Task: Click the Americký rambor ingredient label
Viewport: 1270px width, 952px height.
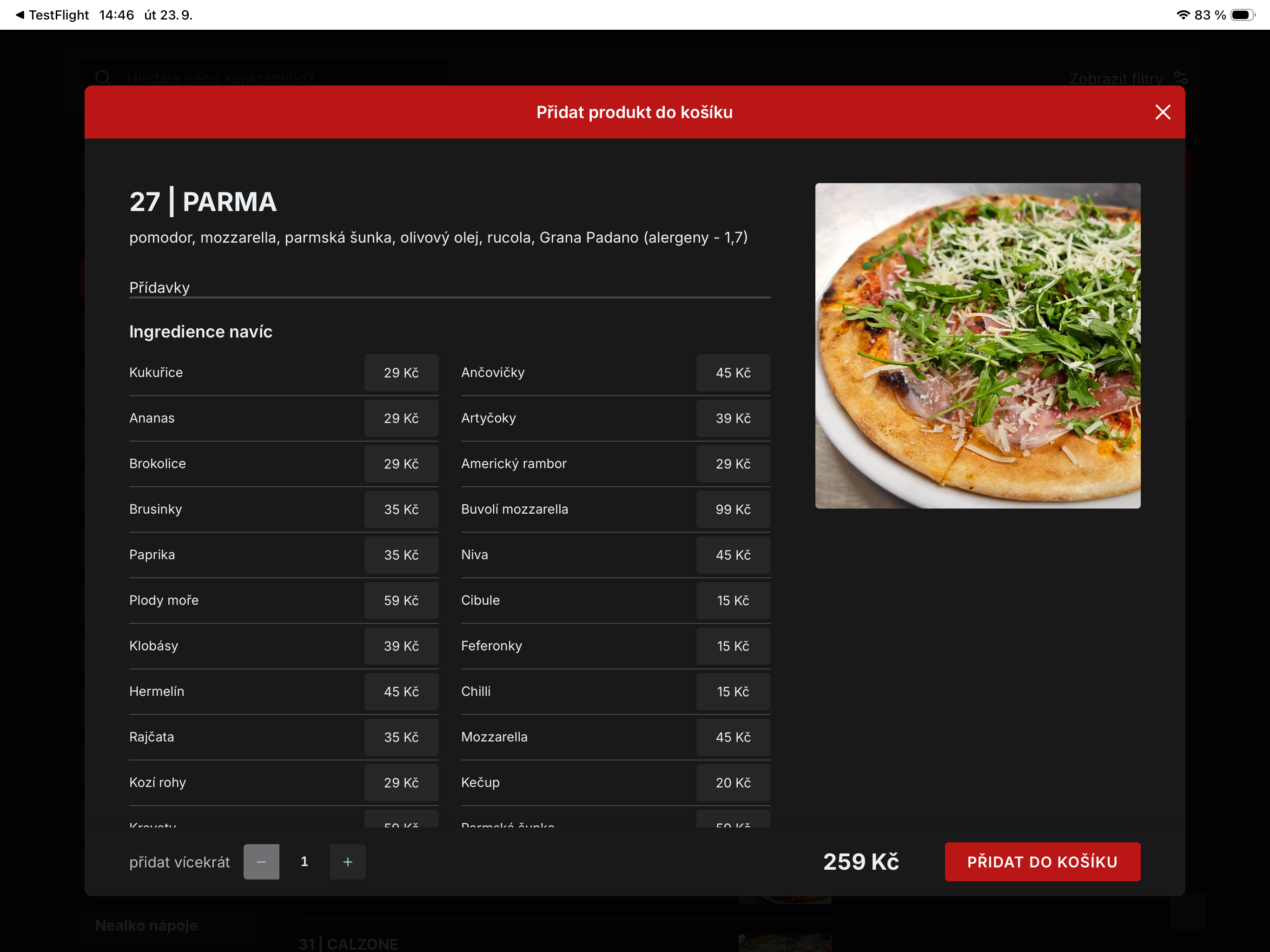Action: pyautogui.click(x=514, y=463)
